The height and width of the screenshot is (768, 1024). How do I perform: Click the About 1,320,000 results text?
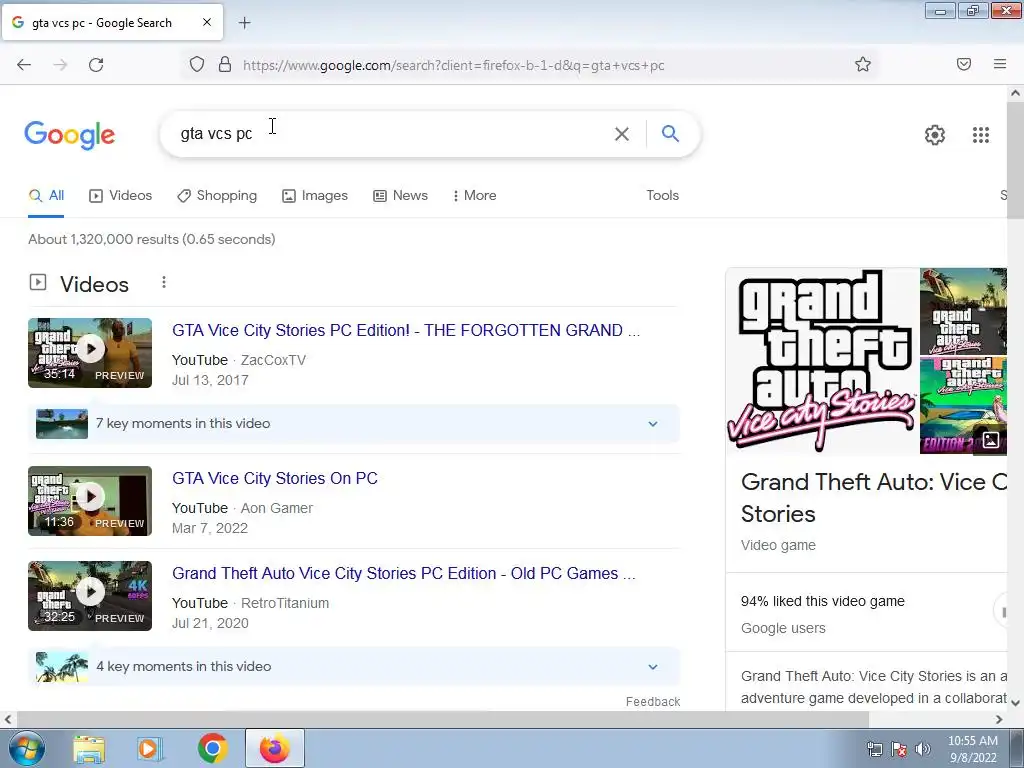pyautogui.click(x=152, y=239)
